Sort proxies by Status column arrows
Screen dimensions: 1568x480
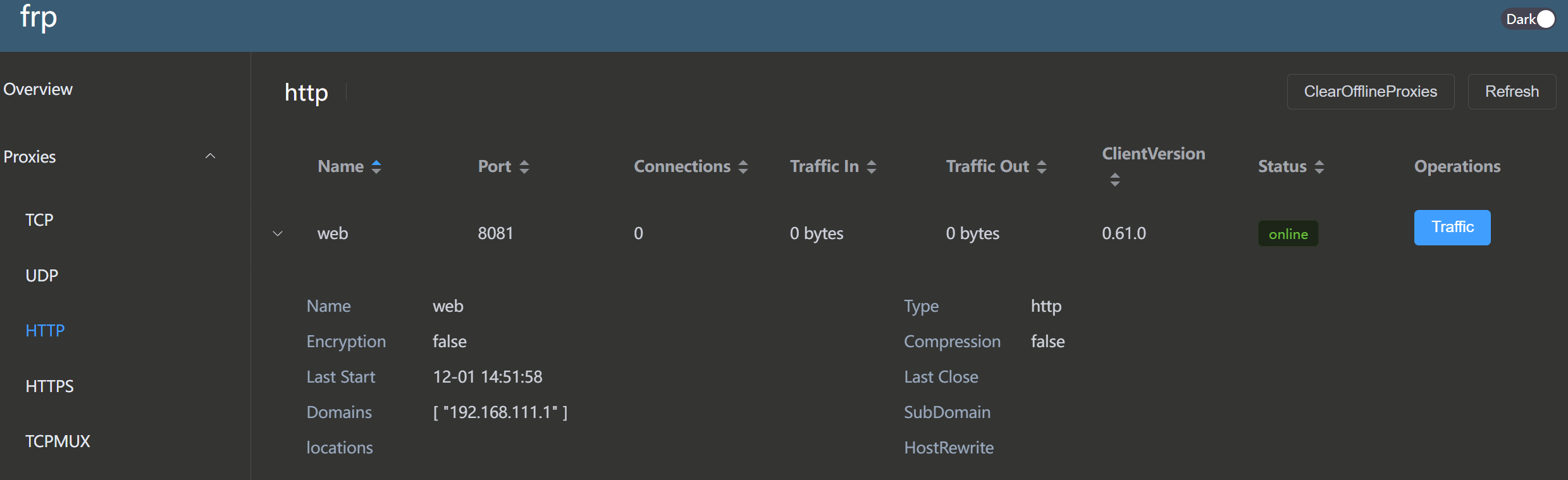coord(1319,167)
